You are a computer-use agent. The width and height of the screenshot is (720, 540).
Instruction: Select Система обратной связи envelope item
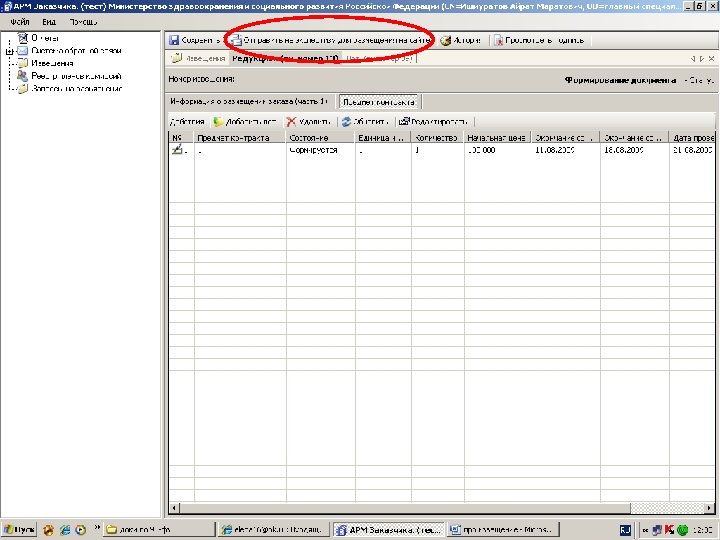coord(76,51)
